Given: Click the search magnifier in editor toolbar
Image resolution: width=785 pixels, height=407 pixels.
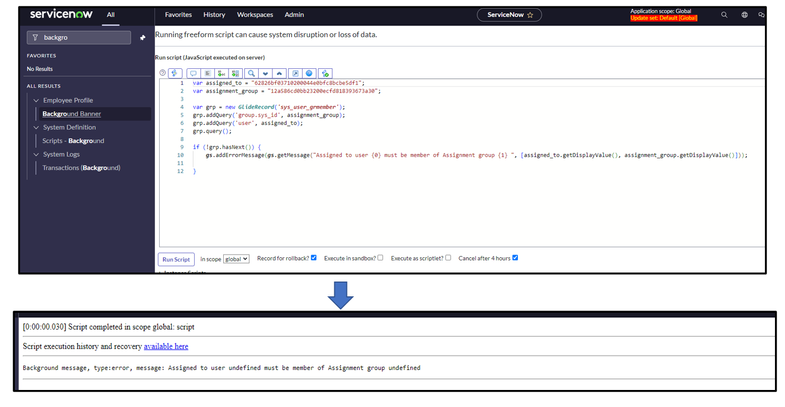Looking at the screenshot, I should pyautogui.click(x=251, y=73).
